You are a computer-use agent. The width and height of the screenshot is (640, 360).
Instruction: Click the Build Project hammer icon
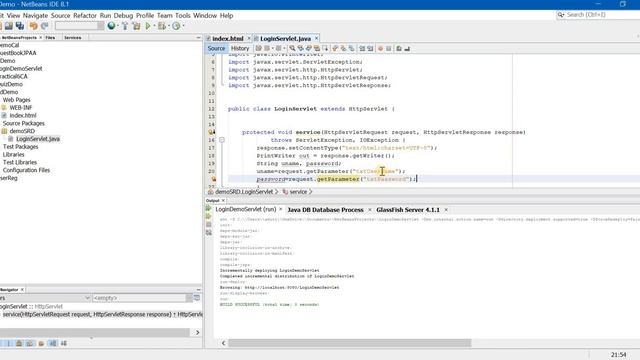point(125,26)
